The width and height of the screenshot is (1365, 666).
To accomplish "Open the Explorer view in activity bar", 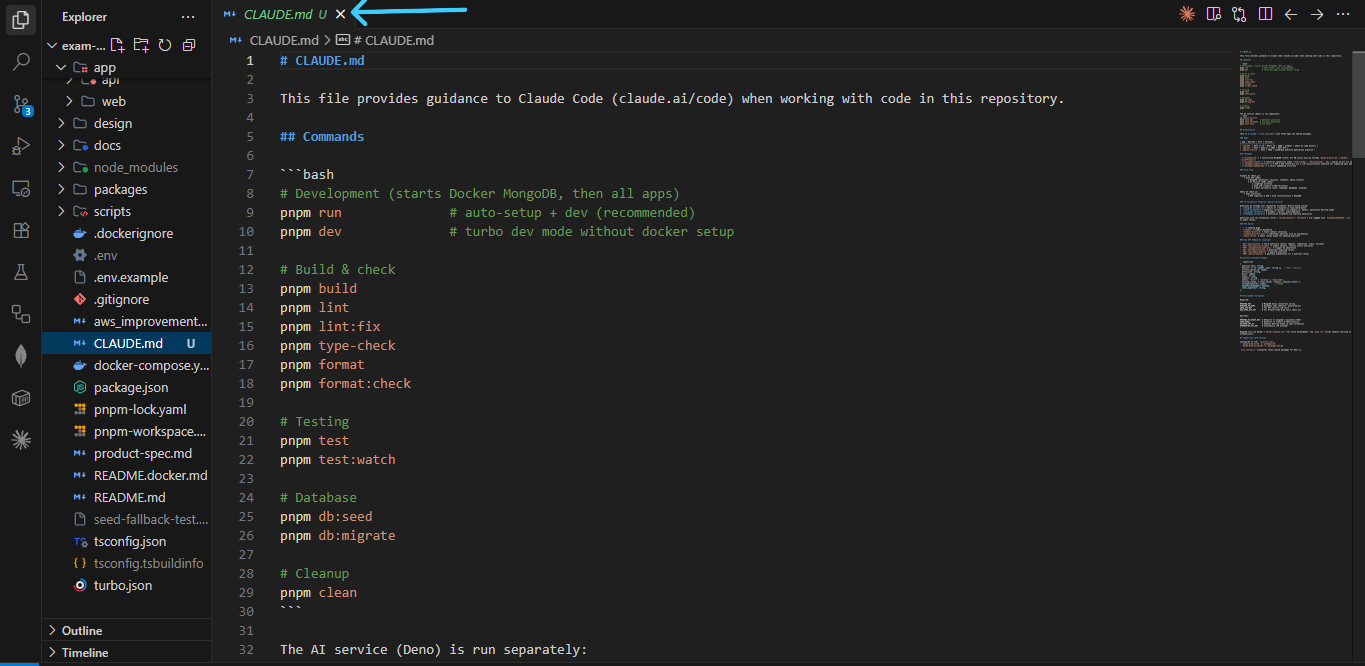I will (x=20, y=18).
